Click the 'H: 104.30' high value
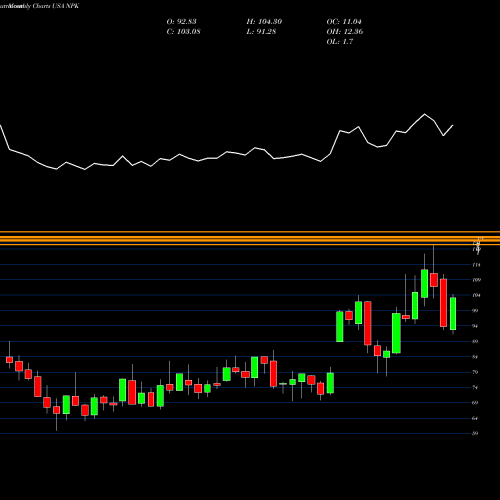Viewport: 500px width, 500px height. [264, 22]
